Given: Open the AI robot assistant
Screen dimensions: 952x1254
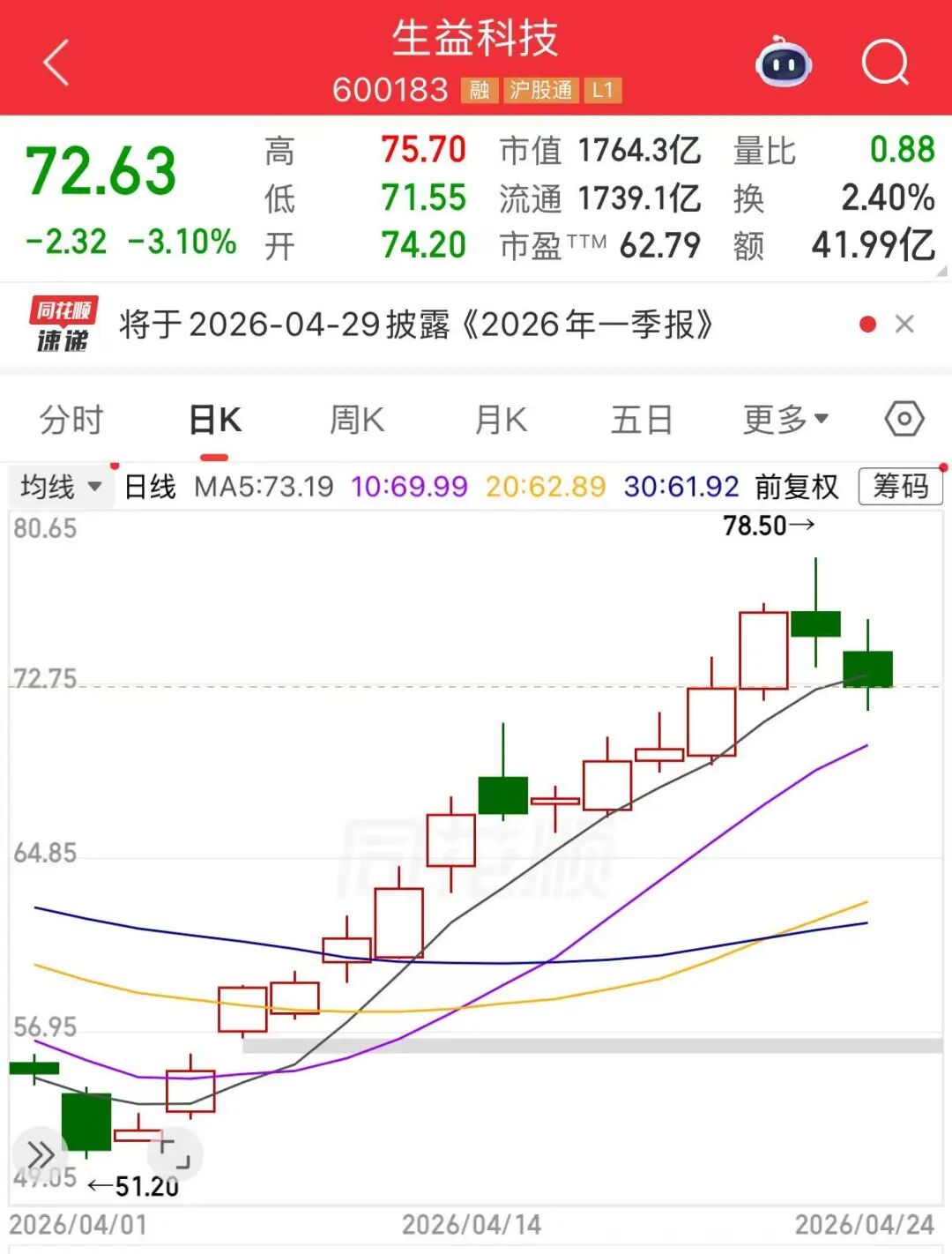Looking at the screenshot, I should pos(783,63).
